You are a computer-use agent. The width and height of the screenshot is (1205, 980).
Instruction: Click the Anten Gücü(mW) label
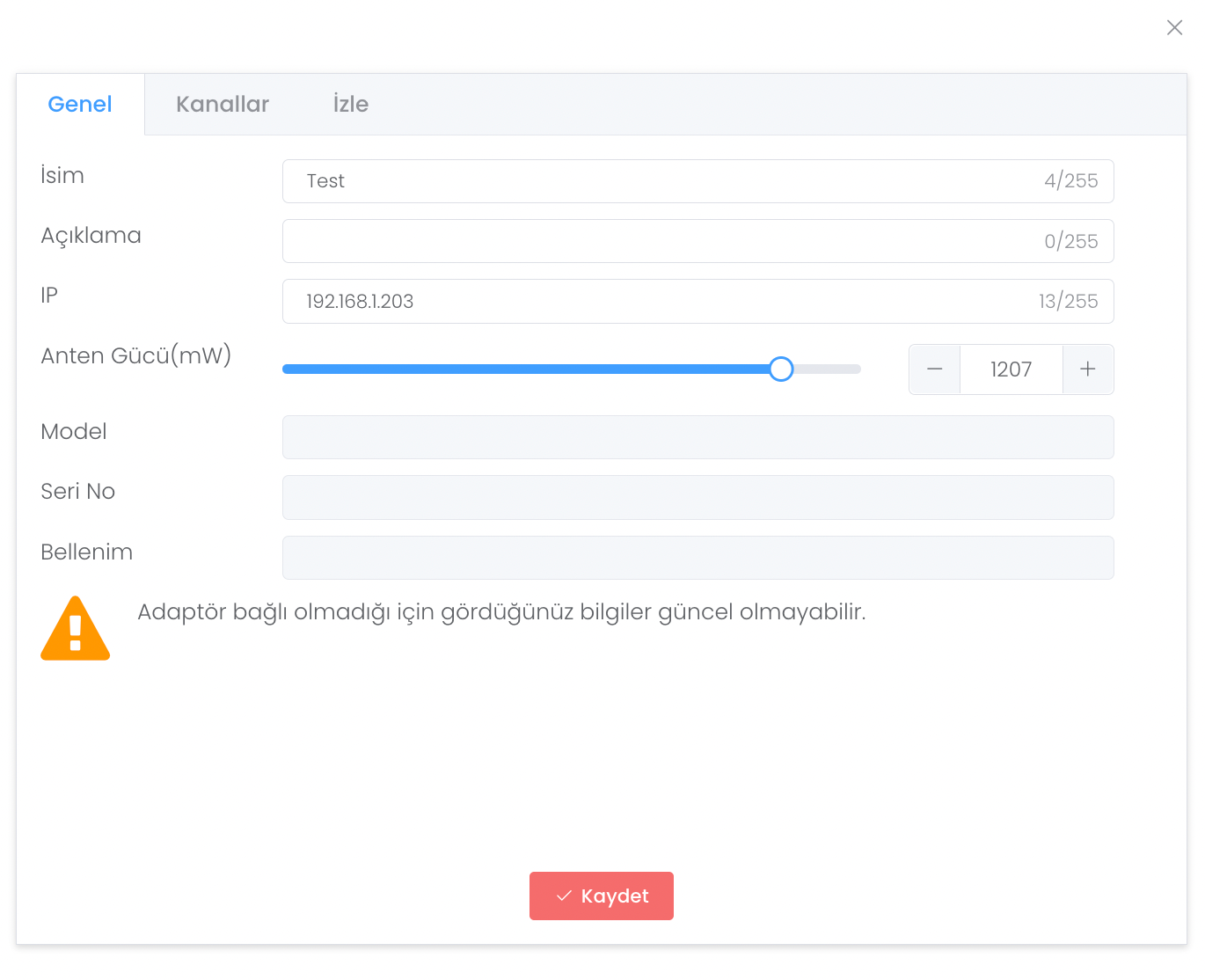pos(136,355)
